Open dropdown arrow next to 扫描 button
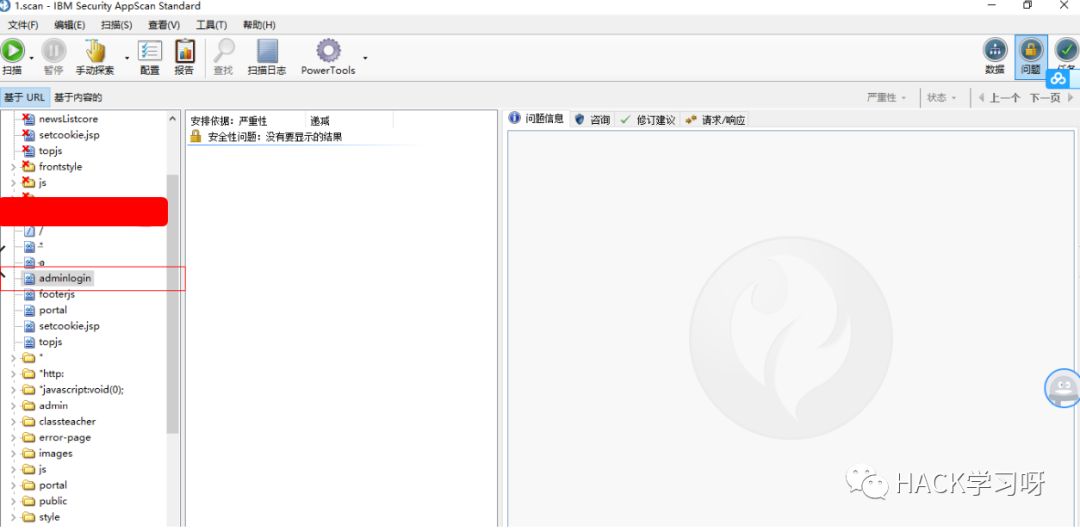Image resolution: width=1080 pixels, height=531 pixels. tap(32, 58)
